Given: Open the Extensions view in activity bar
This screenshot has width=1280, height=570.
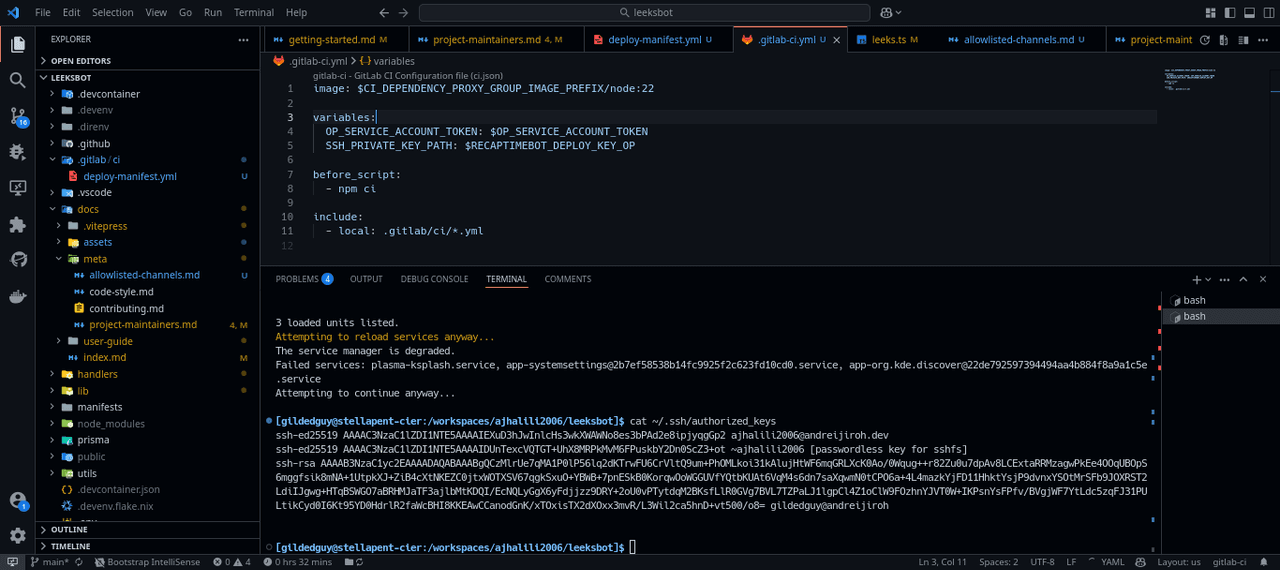Looking at the screenshot, I should [17, 224].
